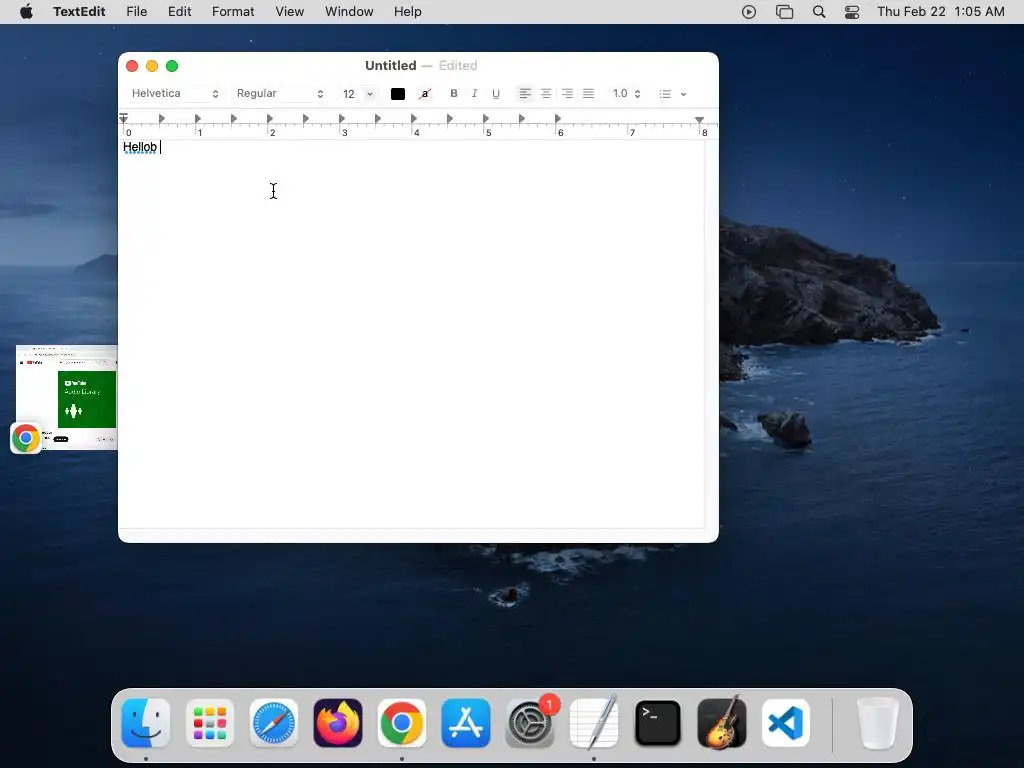Open the Helvetica font family dropdown
Viewport: 1024px width, 768px height.
tap(174, 93)
